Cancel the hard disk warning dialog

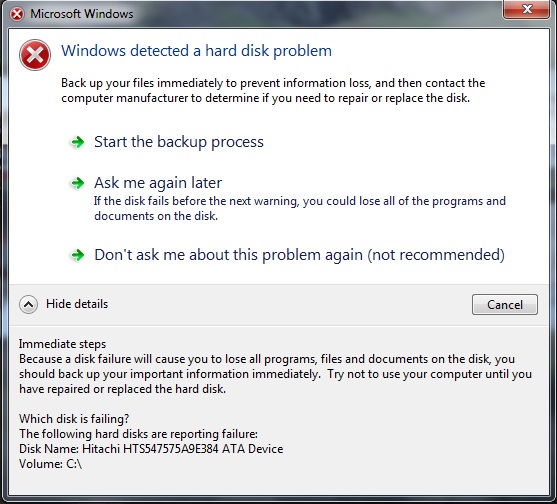click(x=505, y=304)
